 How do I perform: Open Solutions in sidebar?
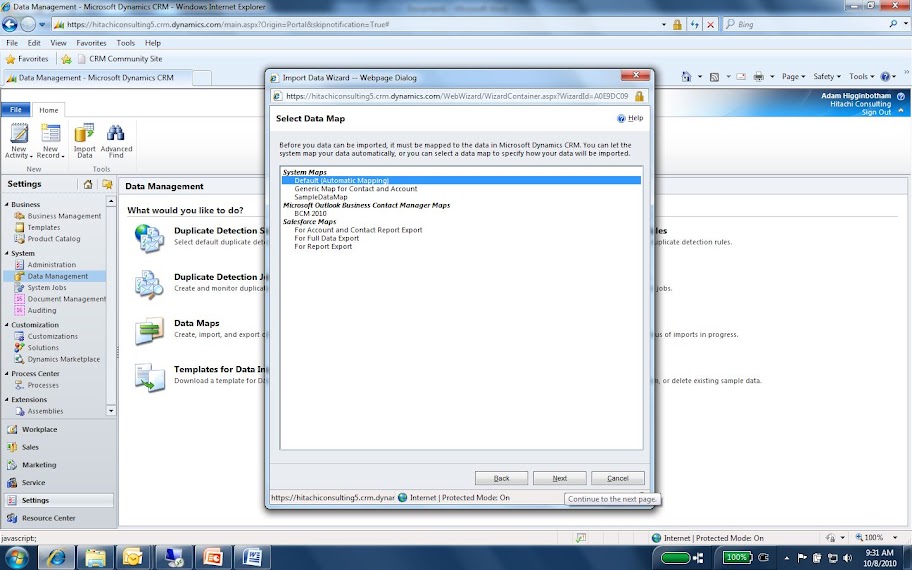click(x=43, y=348)
